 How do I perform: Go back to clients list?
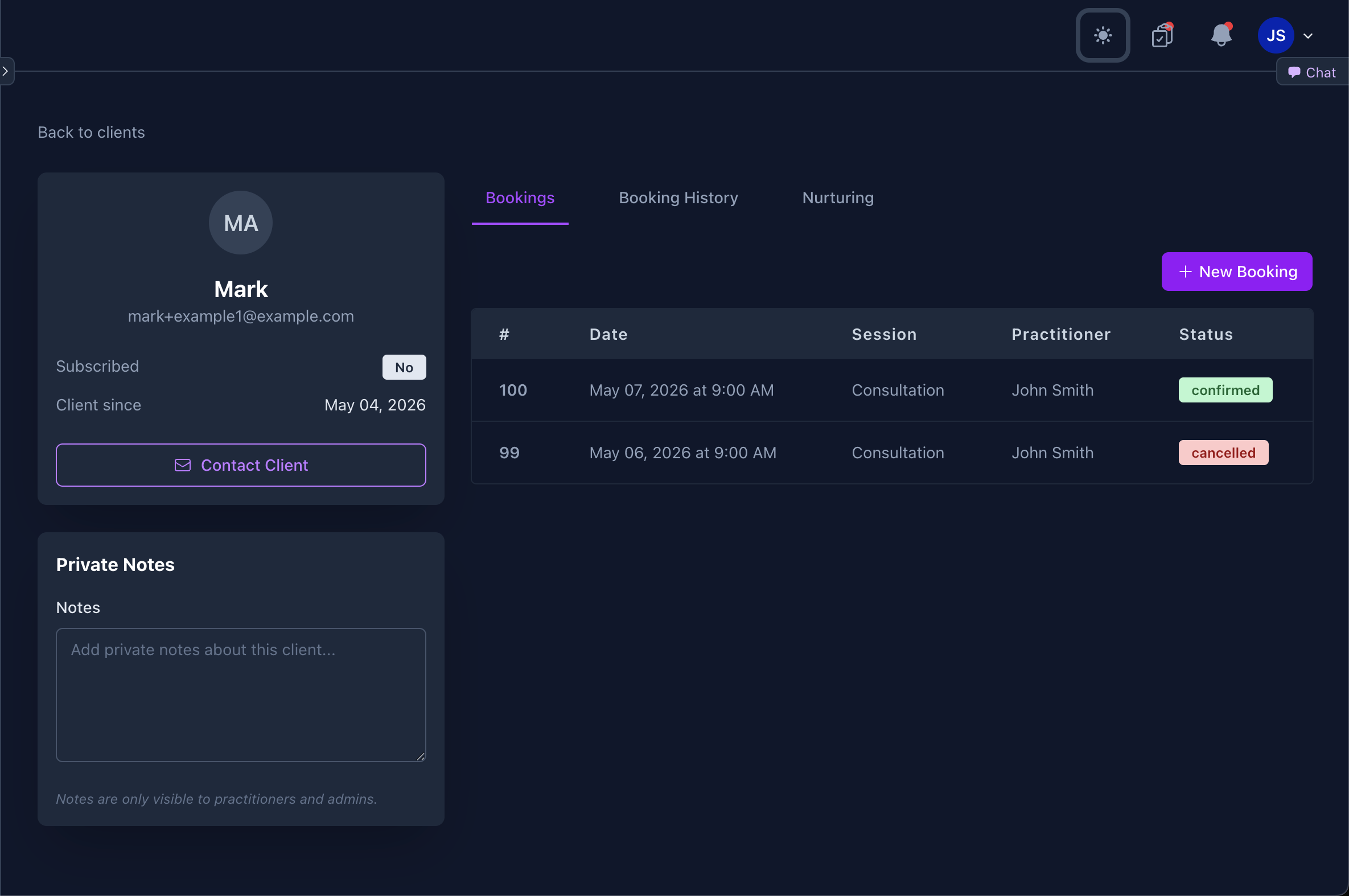coord(92,132)
